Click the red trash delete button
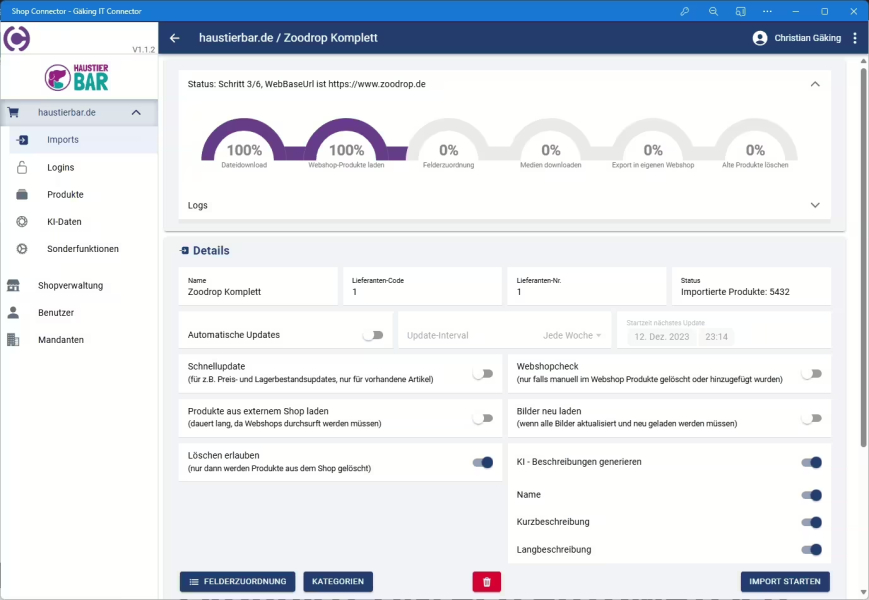This screenshot has height=600, width=869. click(x=486, y=581)
